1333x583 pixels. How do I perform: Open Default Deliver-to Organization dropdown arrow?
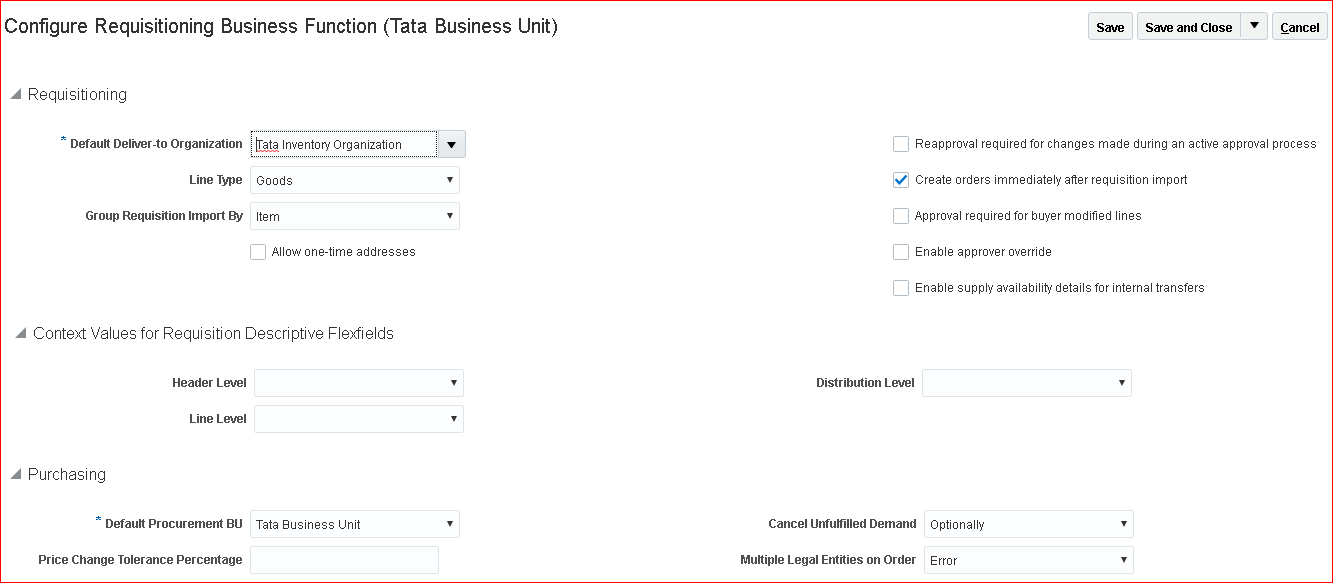451,145
